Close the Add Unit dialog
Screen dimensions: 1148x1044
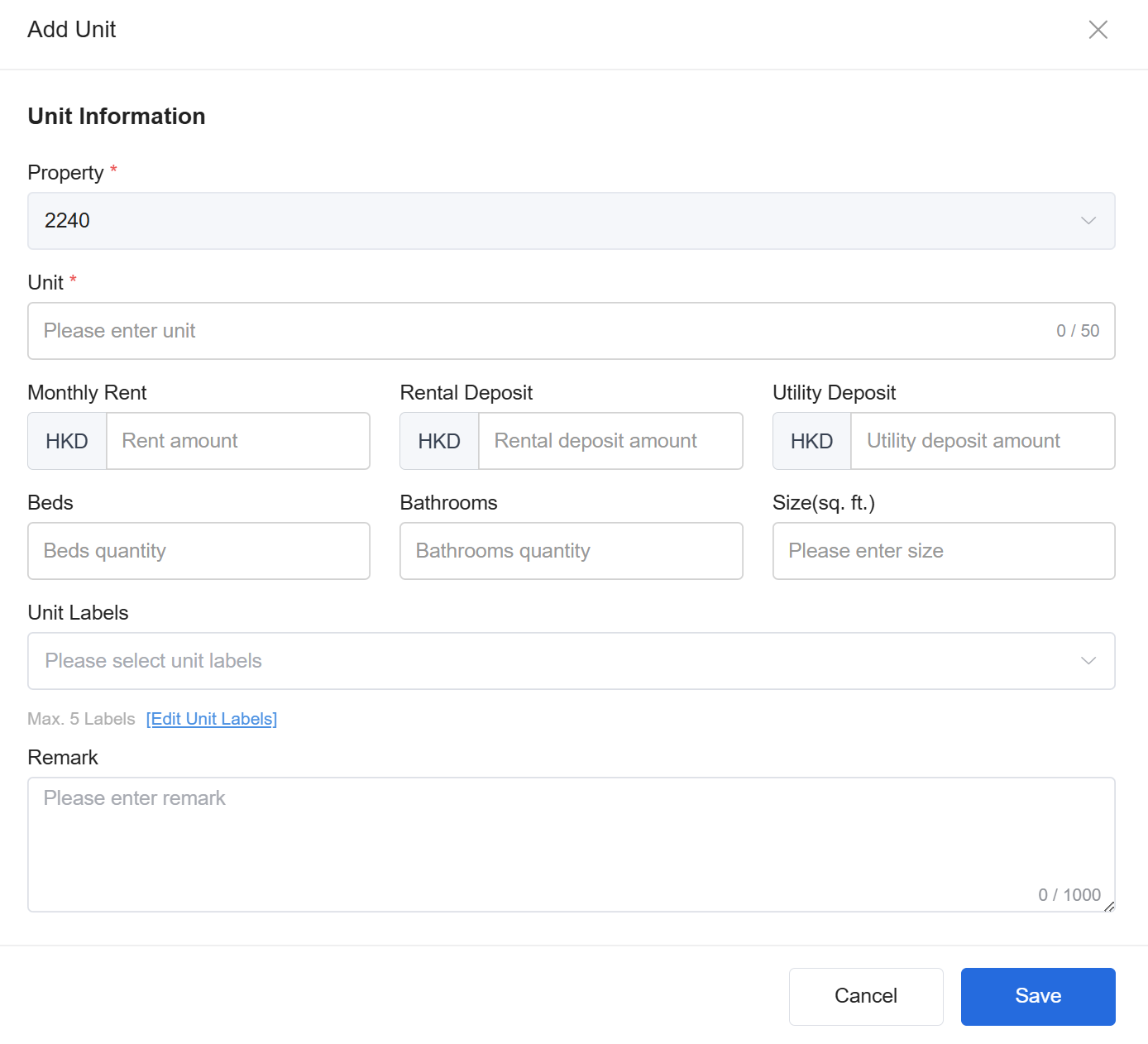(1098, 30)
